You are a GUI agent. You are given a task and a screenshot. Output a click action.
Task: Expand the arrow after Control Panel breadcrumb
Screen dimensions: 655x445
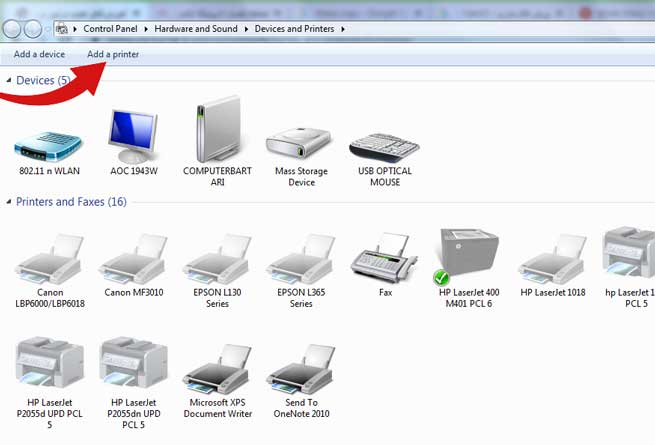146,29
